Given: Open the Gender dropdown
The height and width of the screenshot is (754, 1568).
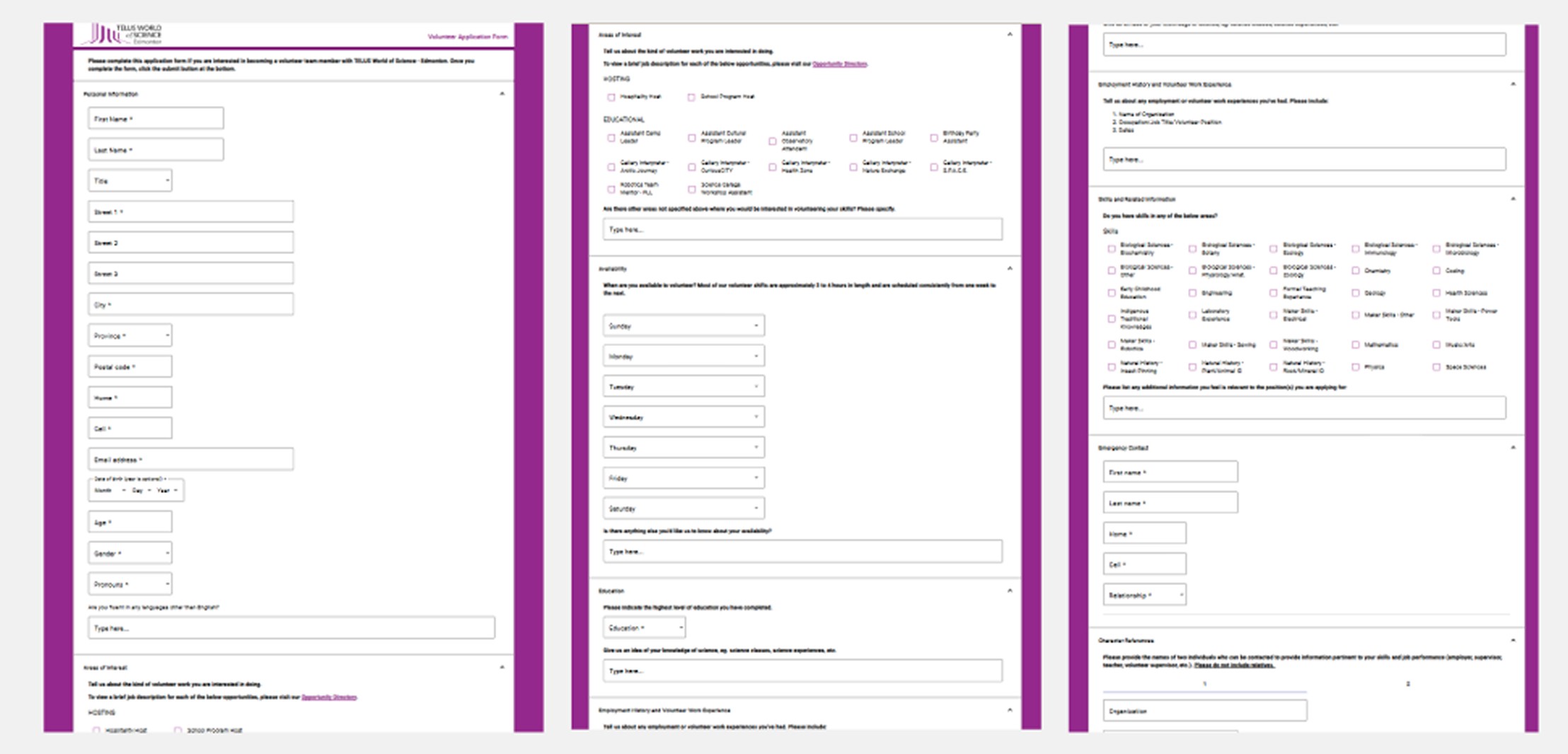Looking at the screenshot, I should (x=130, y=553).
